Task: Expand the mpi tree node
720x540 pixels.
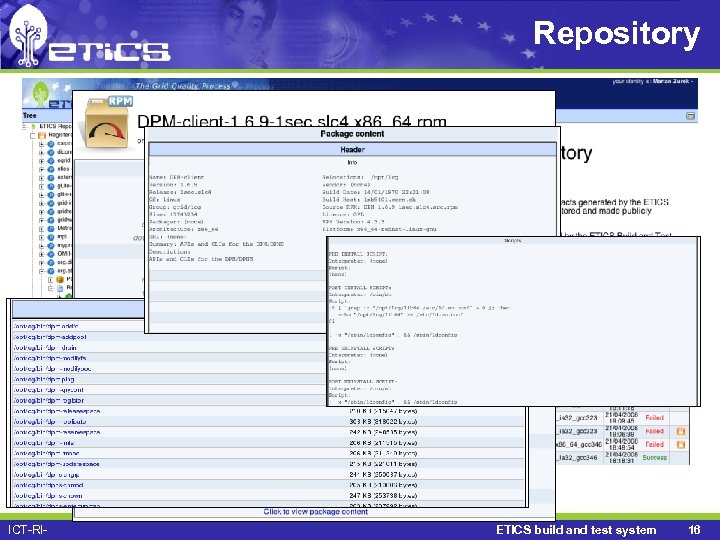Action: tap(42, 237)
